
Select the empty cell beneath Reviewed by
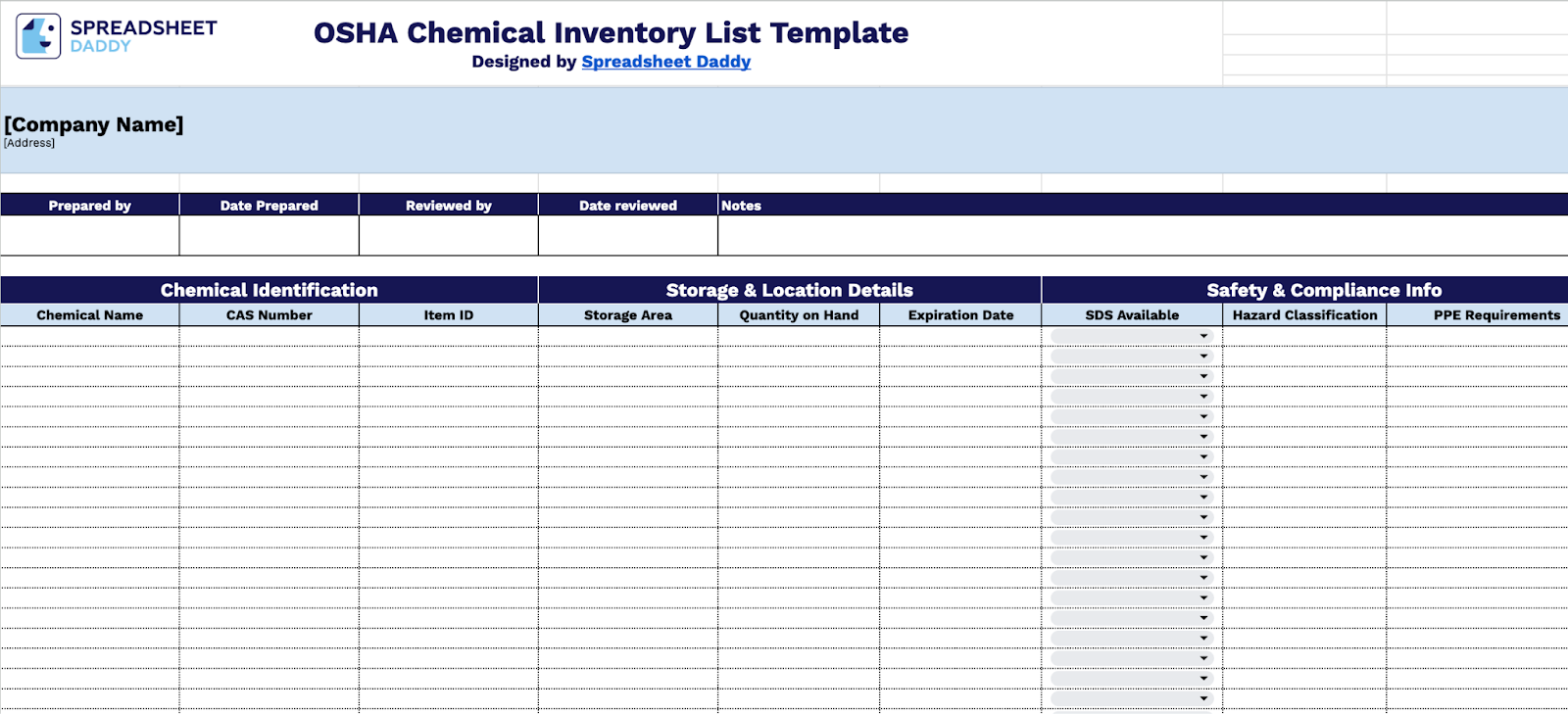tap(448, 235)
